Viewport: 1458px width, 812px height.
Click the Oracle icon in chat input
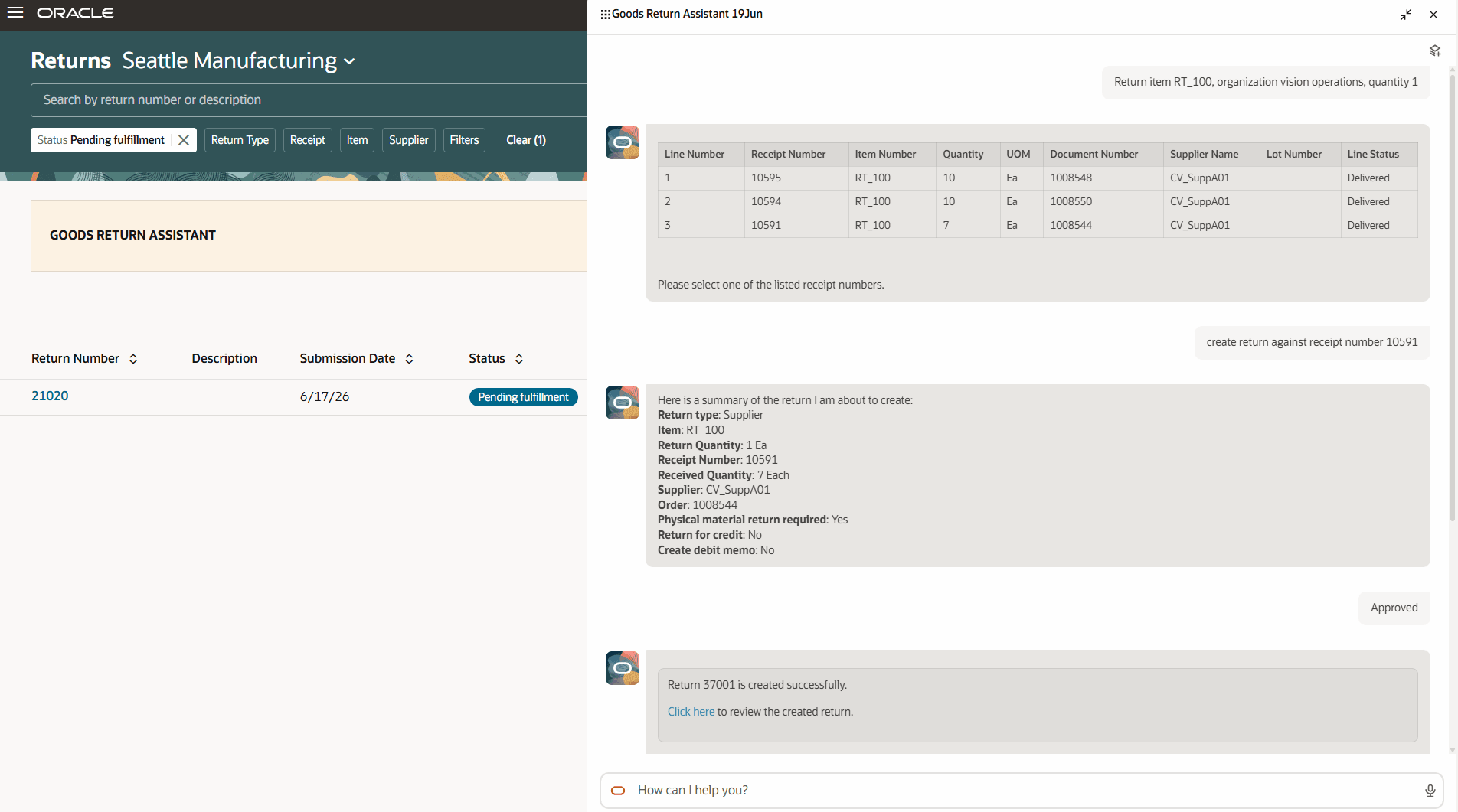(x=618, y=791)
